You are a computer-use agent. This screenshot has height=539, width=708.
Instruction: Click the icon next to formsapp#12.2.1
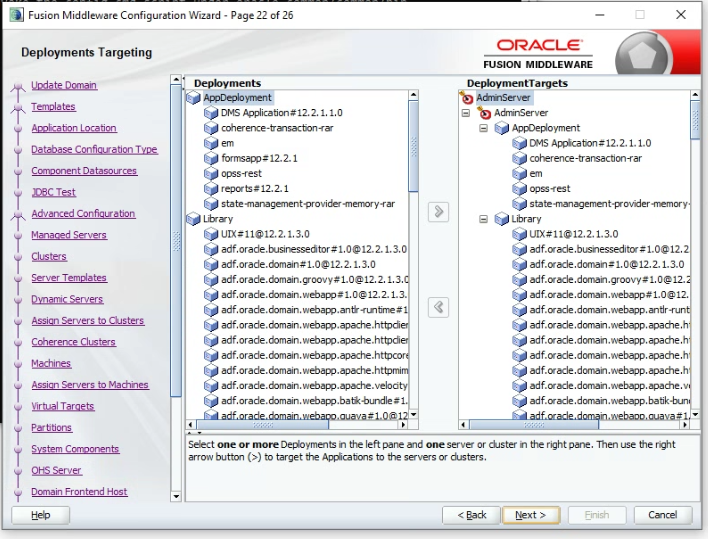tap(211, 158)
